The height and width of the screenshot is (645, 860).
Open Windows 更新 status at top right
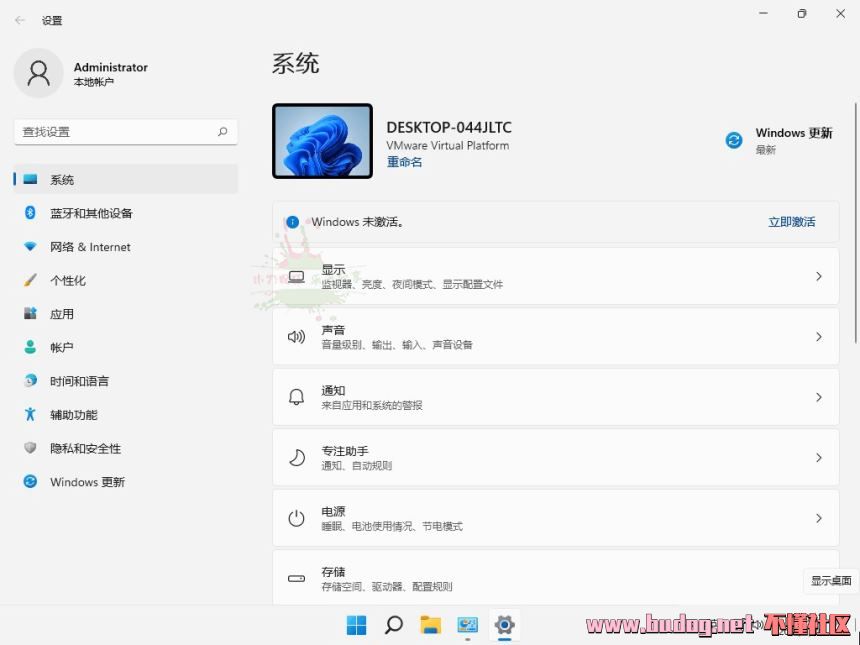(779, 140)
